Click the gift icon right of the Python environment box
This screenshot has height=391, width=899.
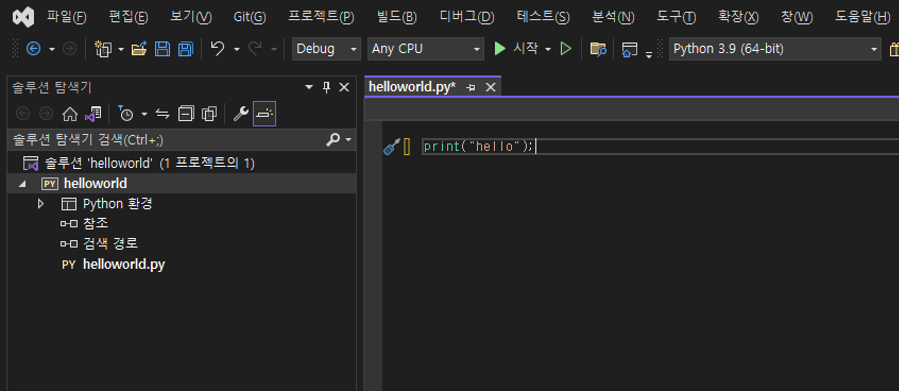coord(894,50)
